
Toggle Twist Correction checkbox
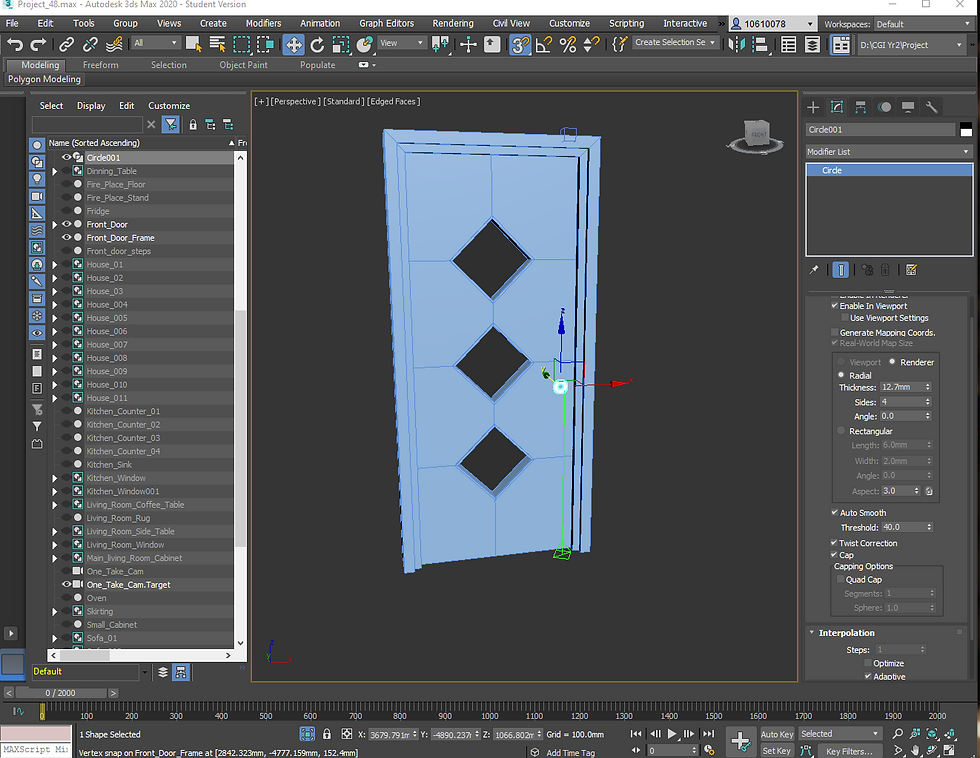pyautogui.click(x=834, y=542)
